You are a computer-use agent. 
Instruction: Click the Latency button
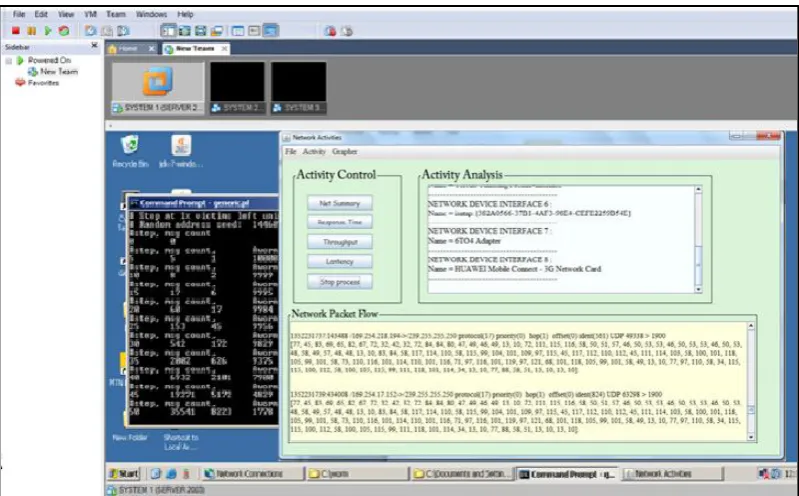click(339, 262)
